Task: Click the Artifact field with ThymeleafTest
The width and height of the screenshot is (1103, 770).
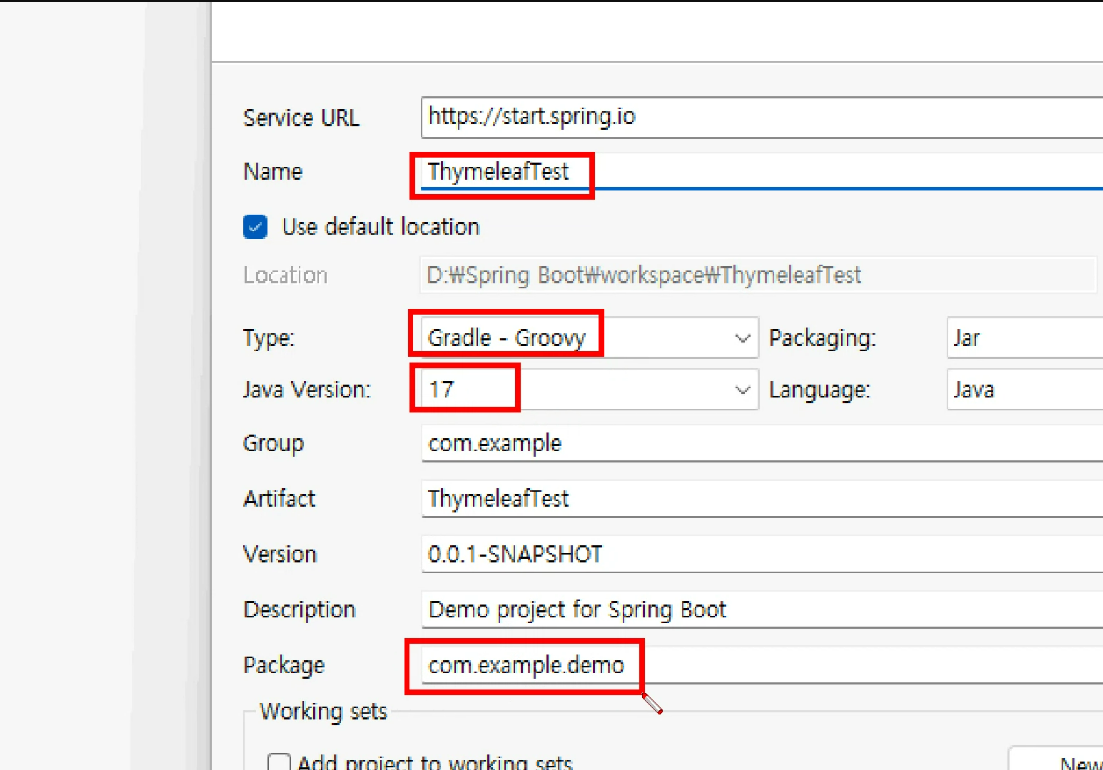Action: tap(762, 499)
